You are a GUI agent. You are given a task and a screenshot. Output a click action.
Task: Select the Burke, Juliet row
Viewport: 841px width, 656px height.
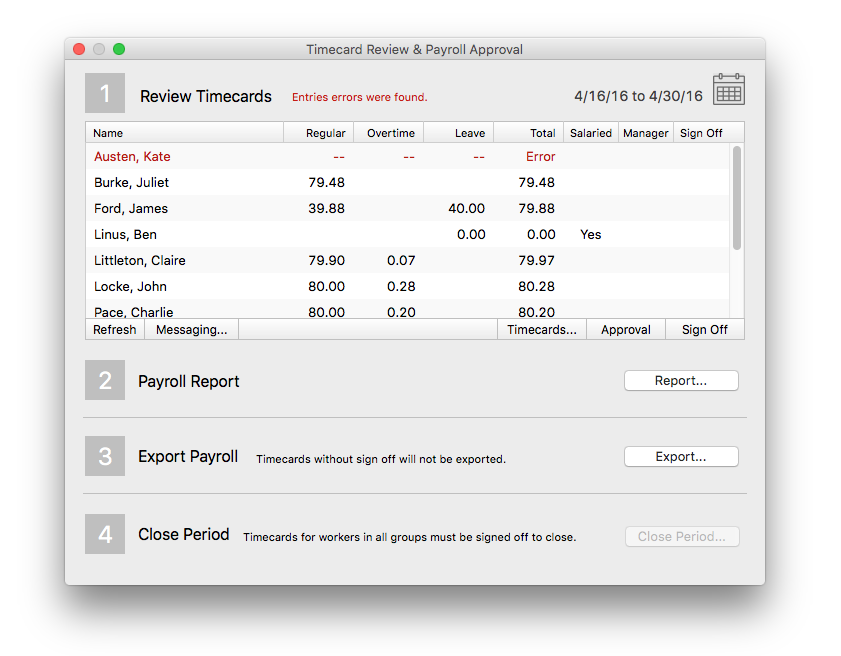[x=407, y=182]
